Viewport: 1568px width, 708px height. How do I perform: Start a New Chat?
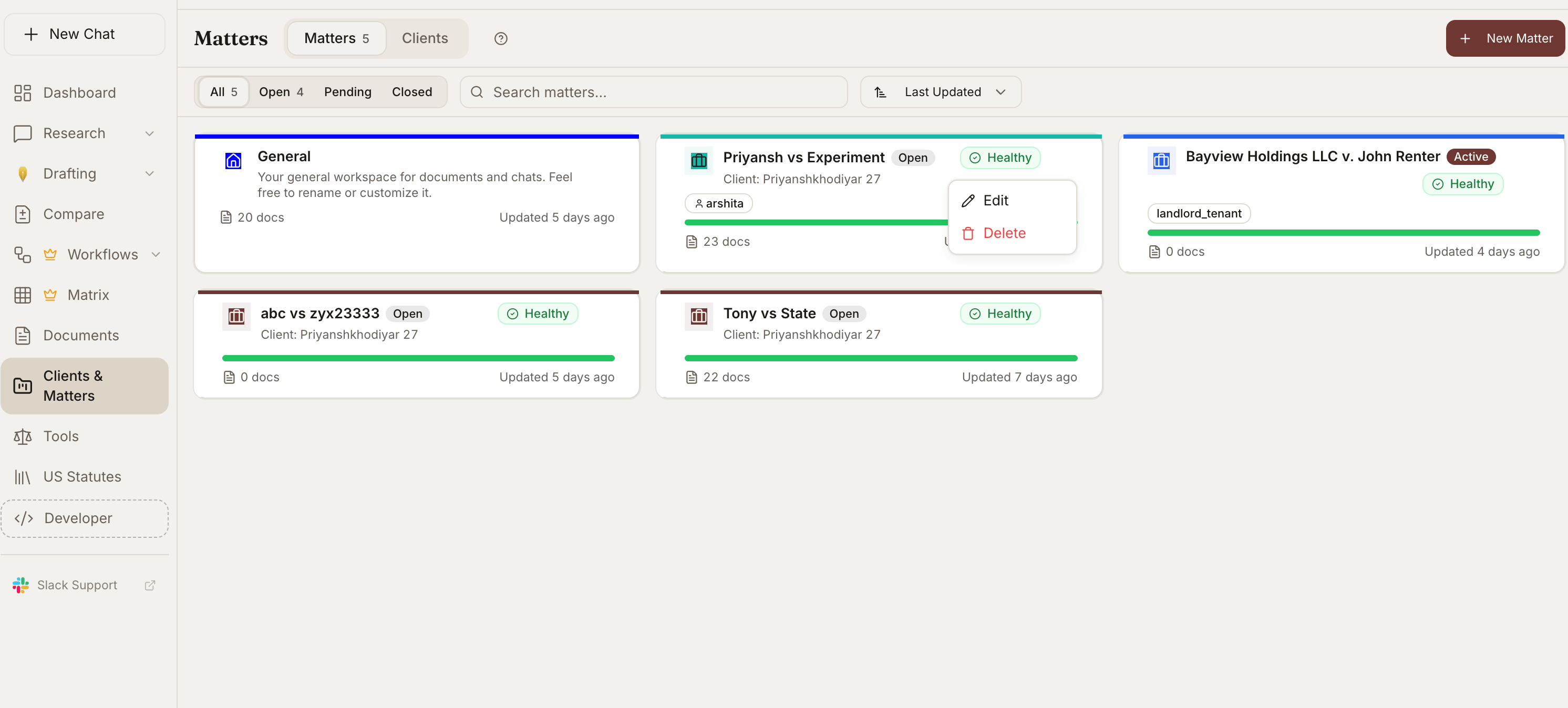point(85,34)
